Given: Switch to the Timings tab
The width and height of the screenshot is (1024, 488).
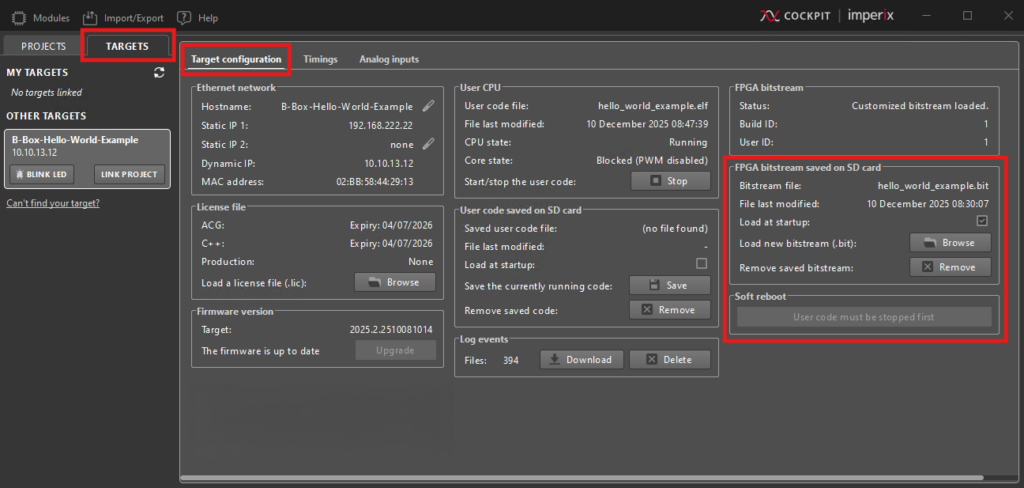Looking at the screenshot, I should pyautogui.click(x=320, y=60).
